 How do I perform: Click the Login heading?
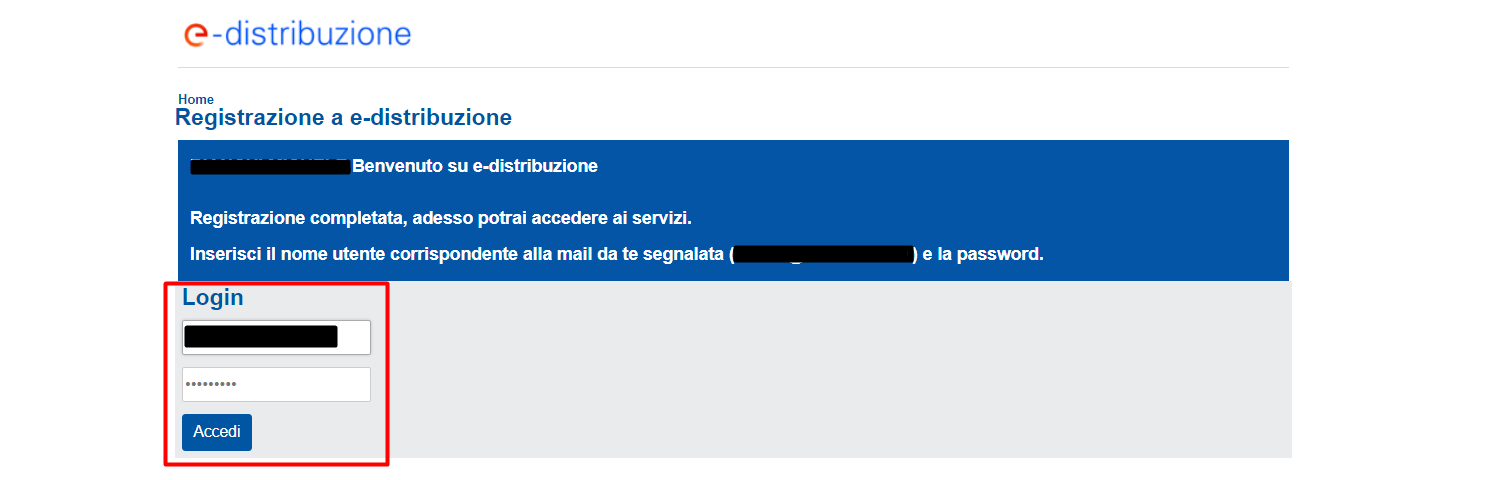coord(213,297)
